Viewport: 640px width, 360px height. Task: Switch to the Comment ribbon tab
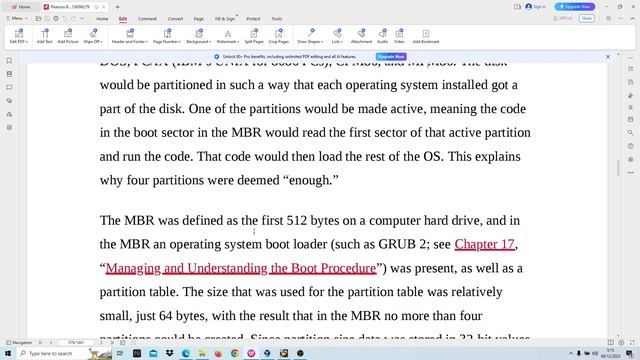147,19
